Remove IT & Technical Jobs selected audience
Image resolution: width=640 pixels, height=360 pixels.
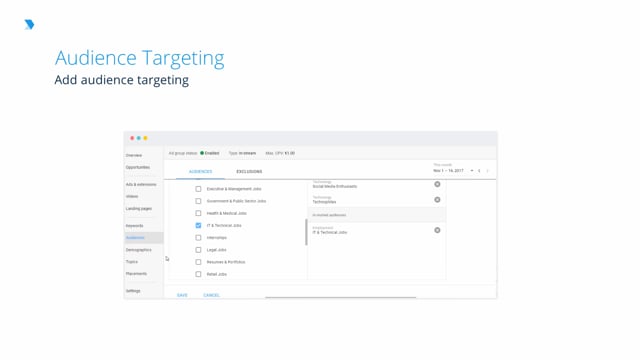tap(437, 230)
